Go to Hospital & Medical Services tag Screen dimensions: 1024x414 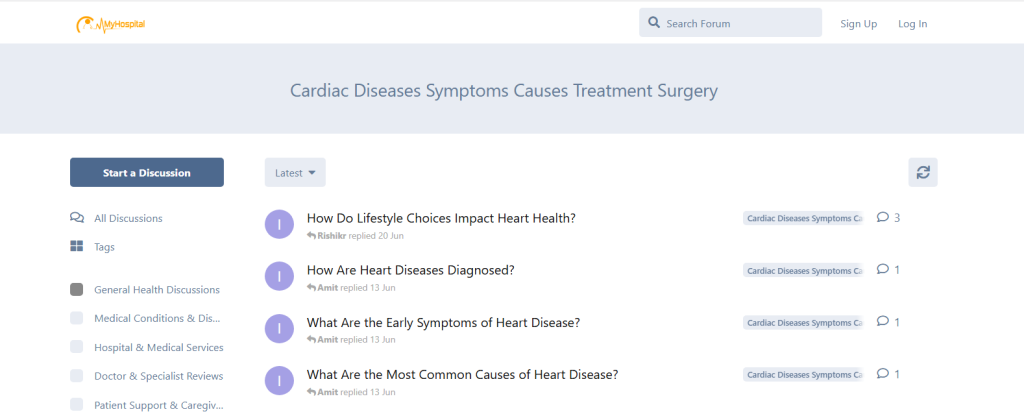pyautogui.click(x=158, y=347)
